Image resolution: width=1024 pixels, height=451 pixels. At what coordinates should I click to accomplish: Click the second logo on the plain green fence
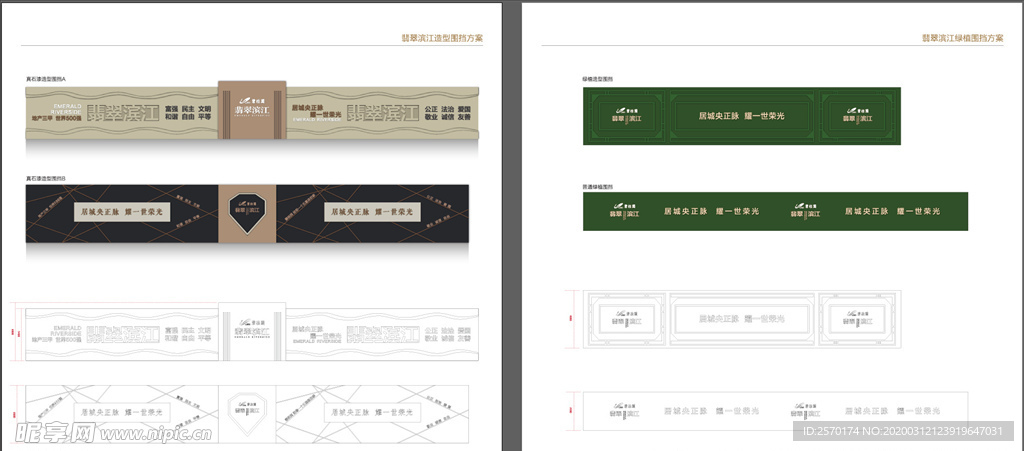(x=805, y=210)
